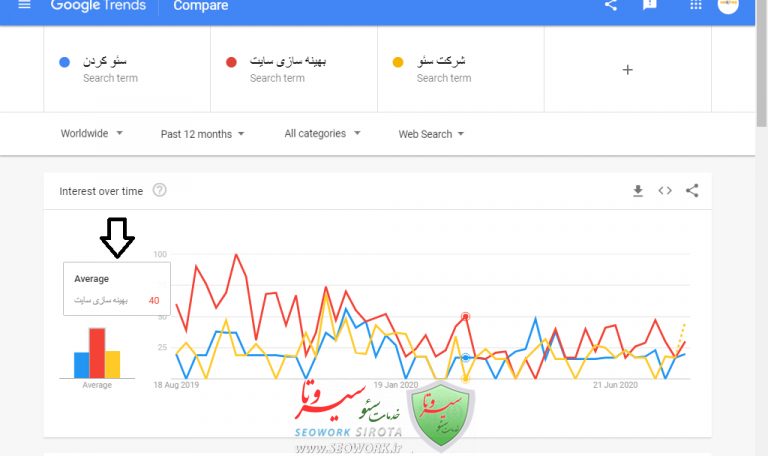Select the Compare page title
The width and height of the screenshot is (768, 456).
coord(200,6)
